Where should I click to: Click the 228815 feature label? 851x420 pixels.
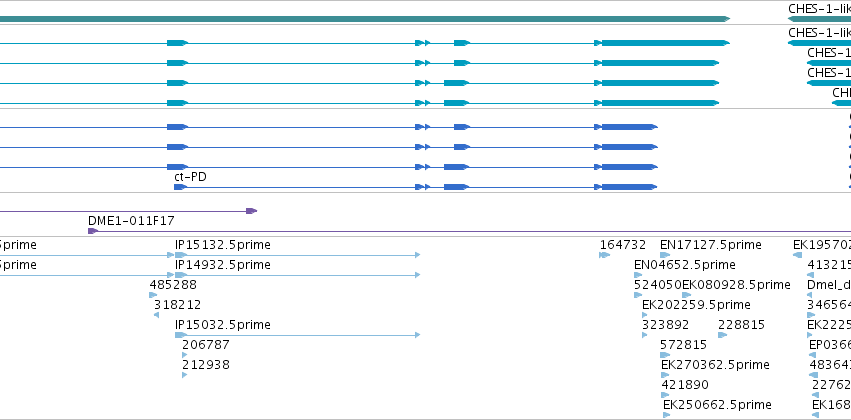coord(741,324)
